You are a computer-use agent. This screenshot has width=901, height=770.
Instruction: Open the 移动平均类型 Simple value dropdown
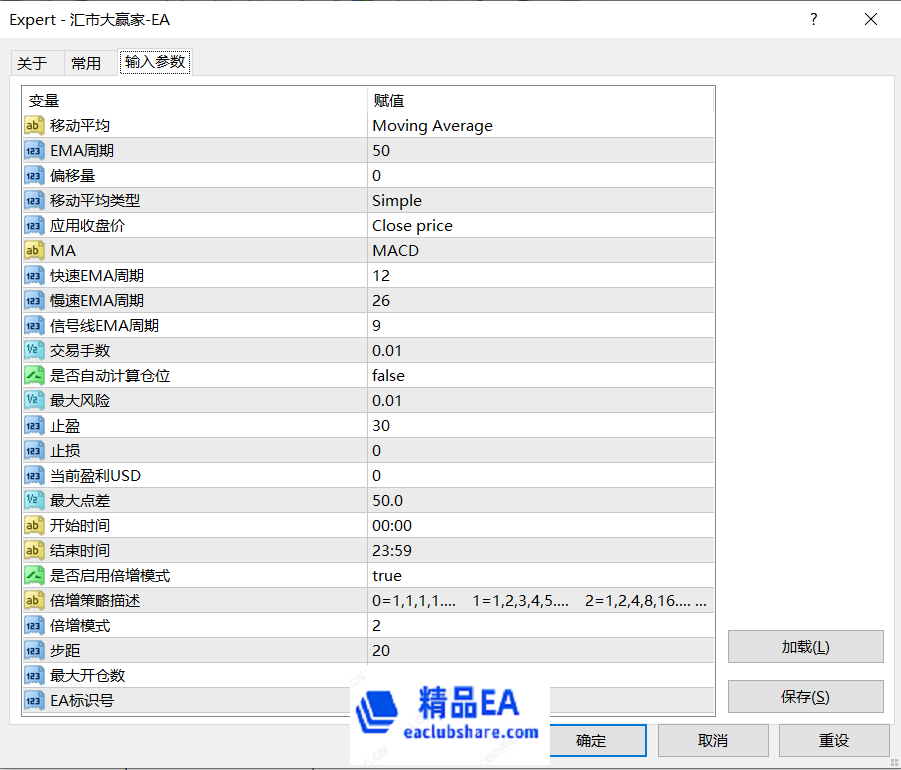[x=540, y=201]
